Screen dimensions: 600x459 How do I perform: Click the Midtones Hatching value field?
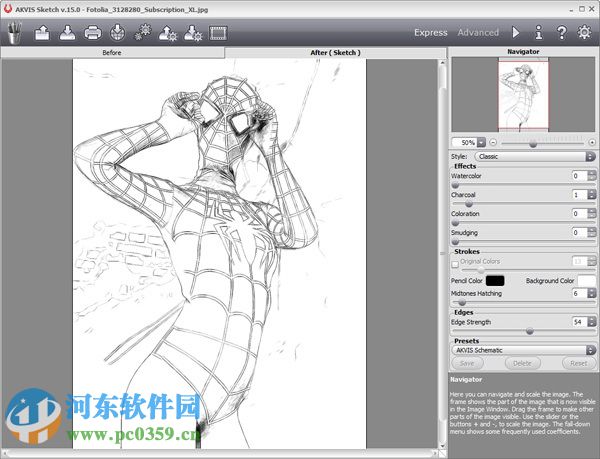(579, 293)
